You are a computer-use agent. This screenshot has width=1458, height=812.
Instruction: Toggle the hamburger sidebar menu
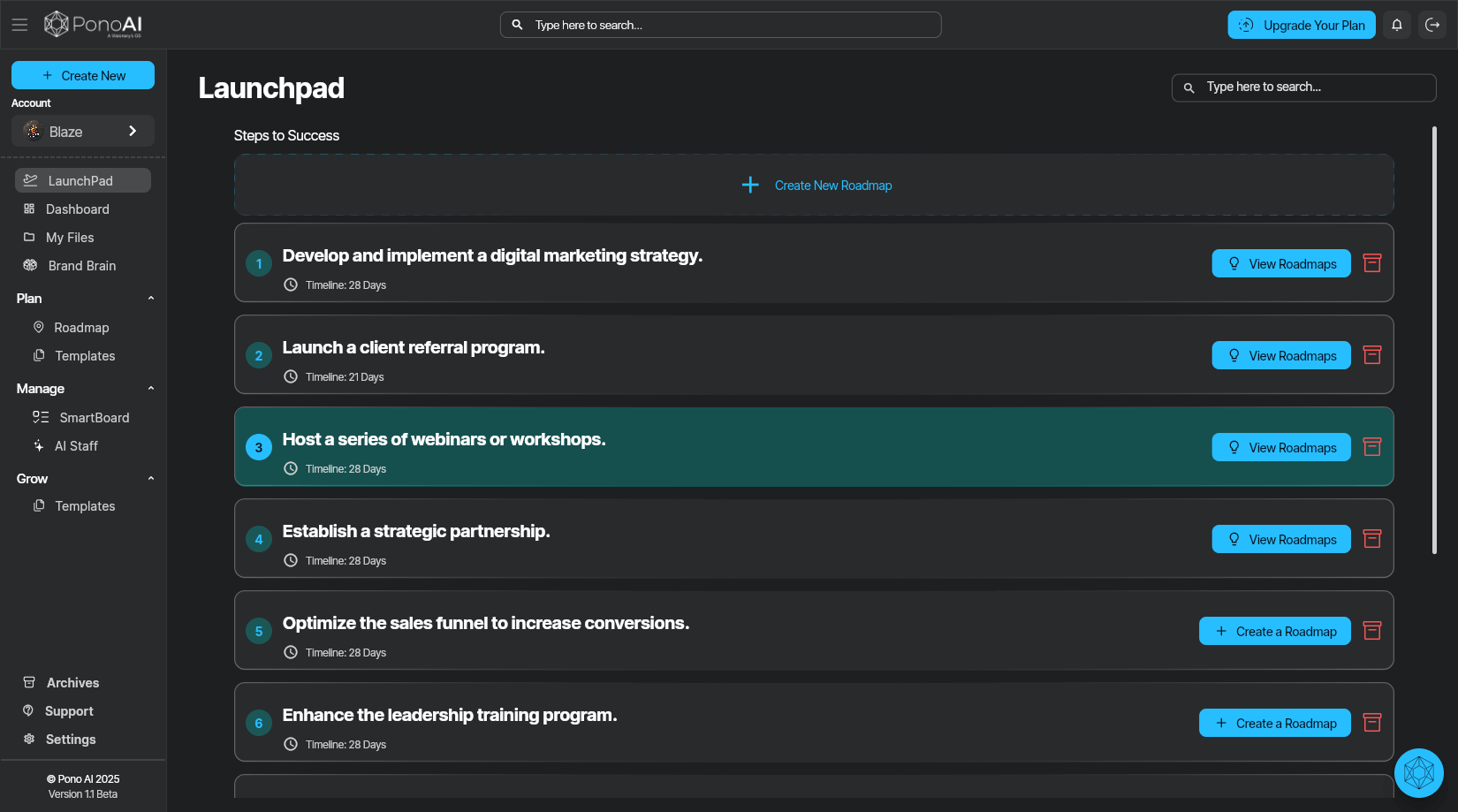click(19, 24)
